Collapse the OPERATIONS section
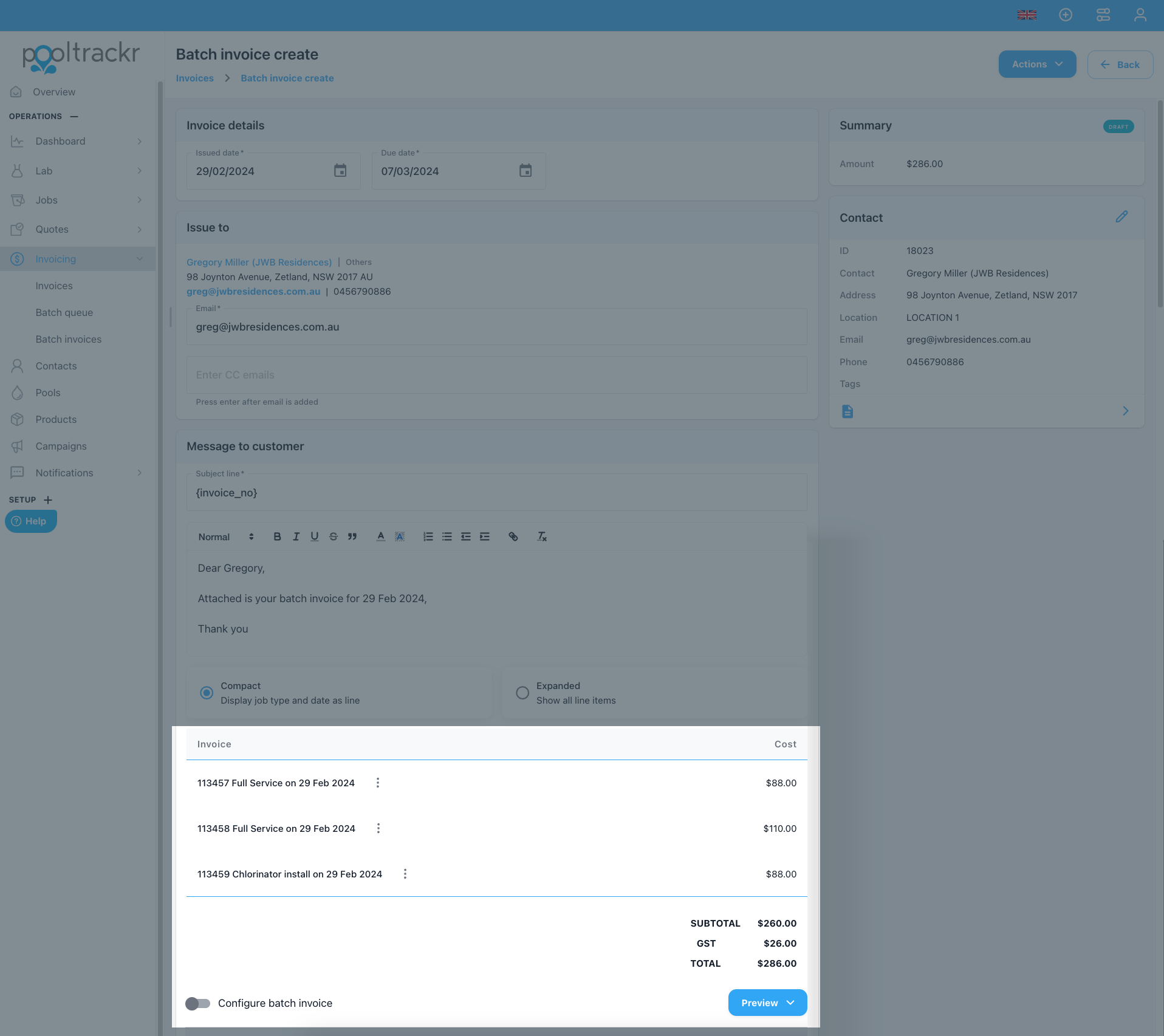 point(74,116)
